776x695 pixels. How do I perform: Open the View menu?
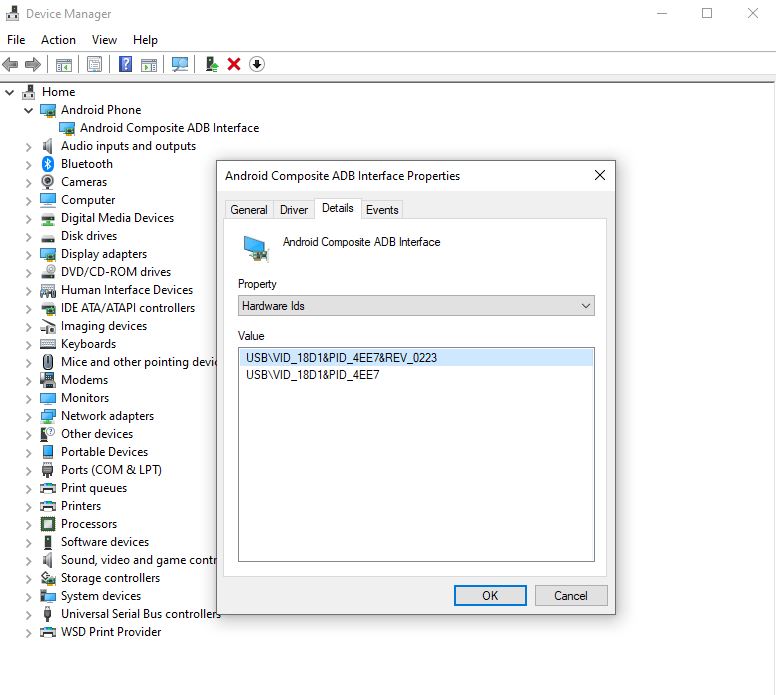tap(104, 40)
